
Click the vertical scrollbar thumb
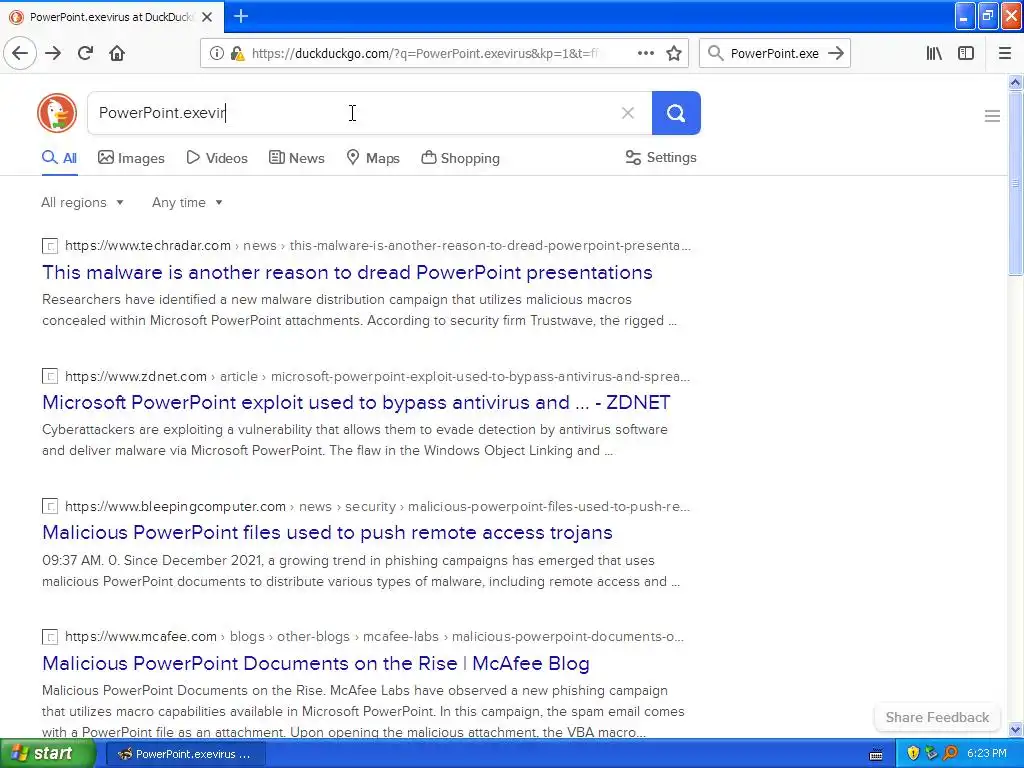1015,184
